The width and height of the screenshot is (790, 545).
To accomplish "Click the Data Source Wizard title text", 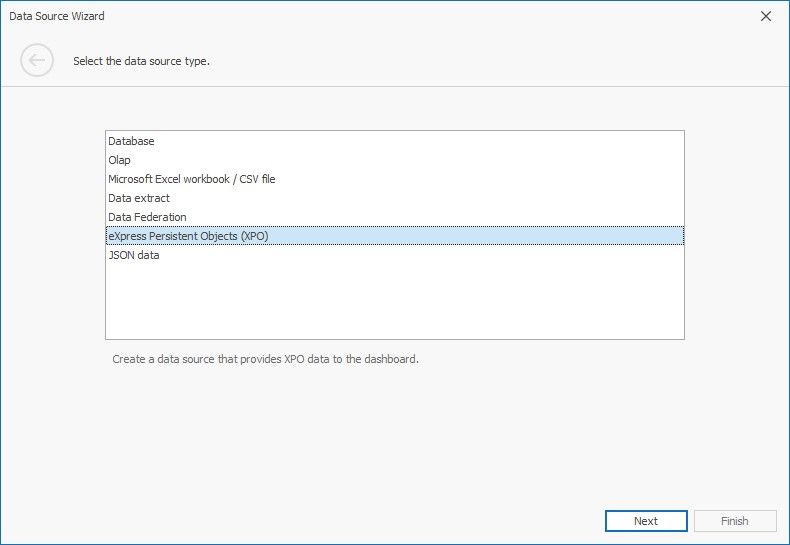I will coord(57,16).
